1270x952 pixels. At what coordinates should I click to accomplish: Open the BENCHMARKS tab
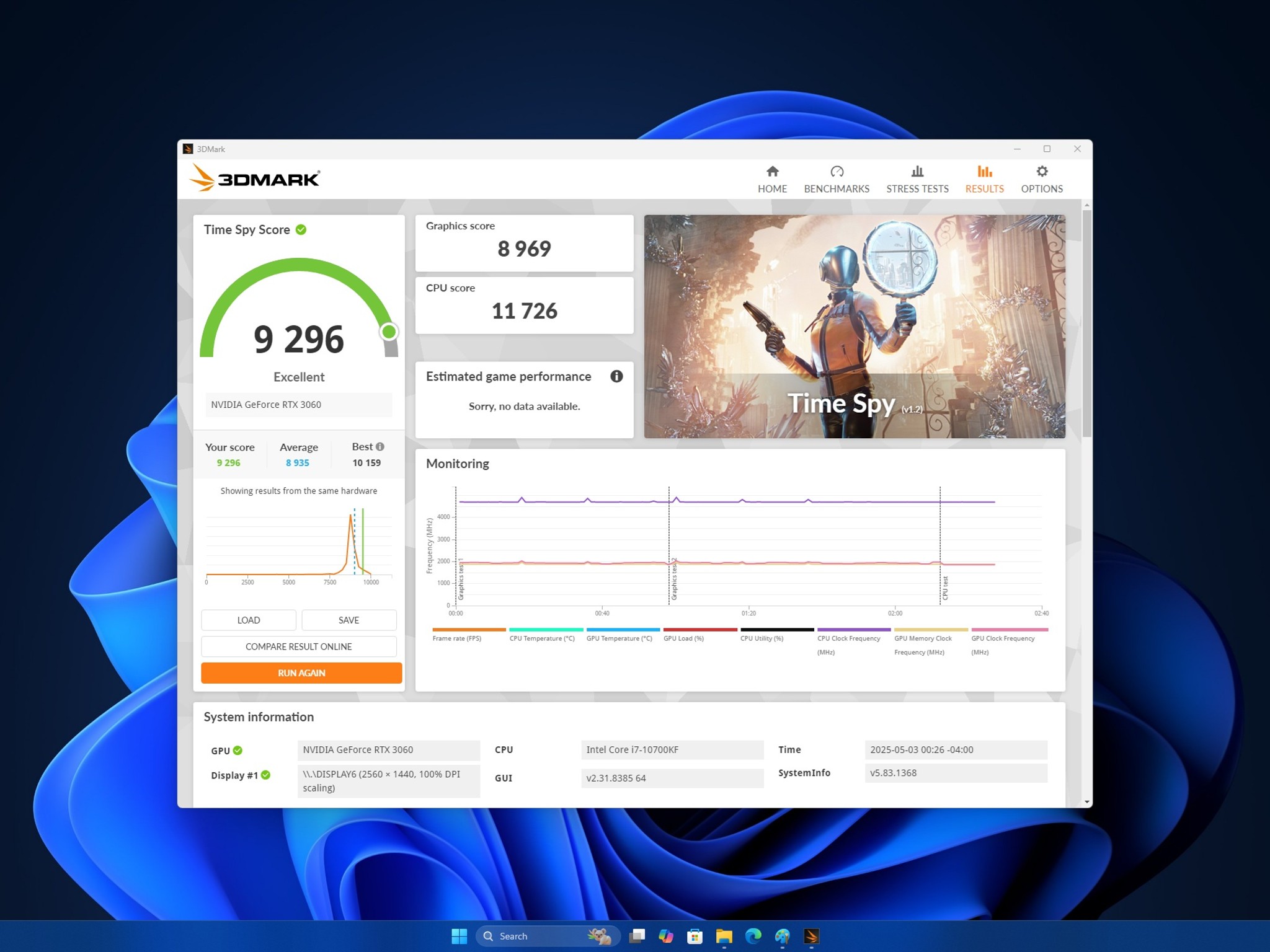pos(837,180)
